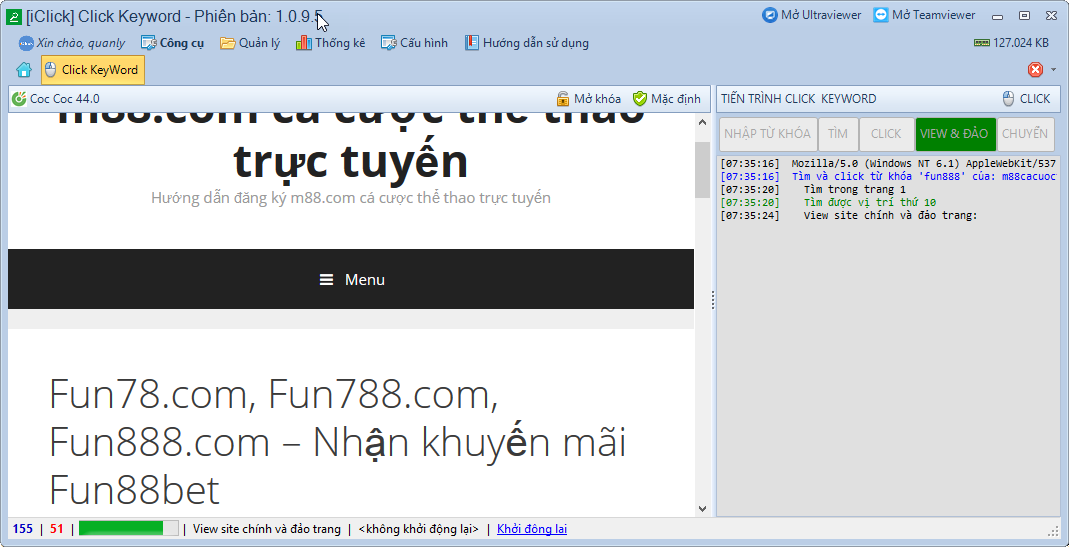This screenshot has width=1069, height=547.
Task: Minimize the iClick window
Action: coord(998,16)
